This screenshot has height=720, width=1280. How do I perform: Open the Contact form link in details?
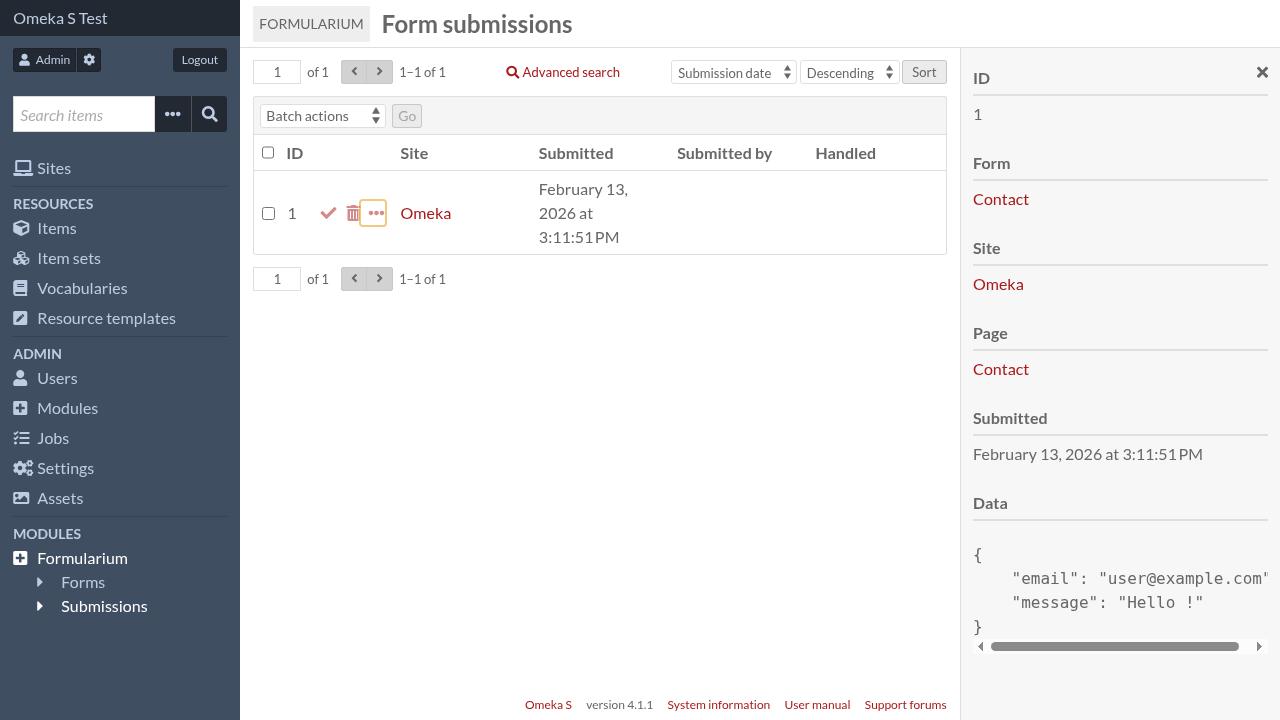tap(1000, 199)
